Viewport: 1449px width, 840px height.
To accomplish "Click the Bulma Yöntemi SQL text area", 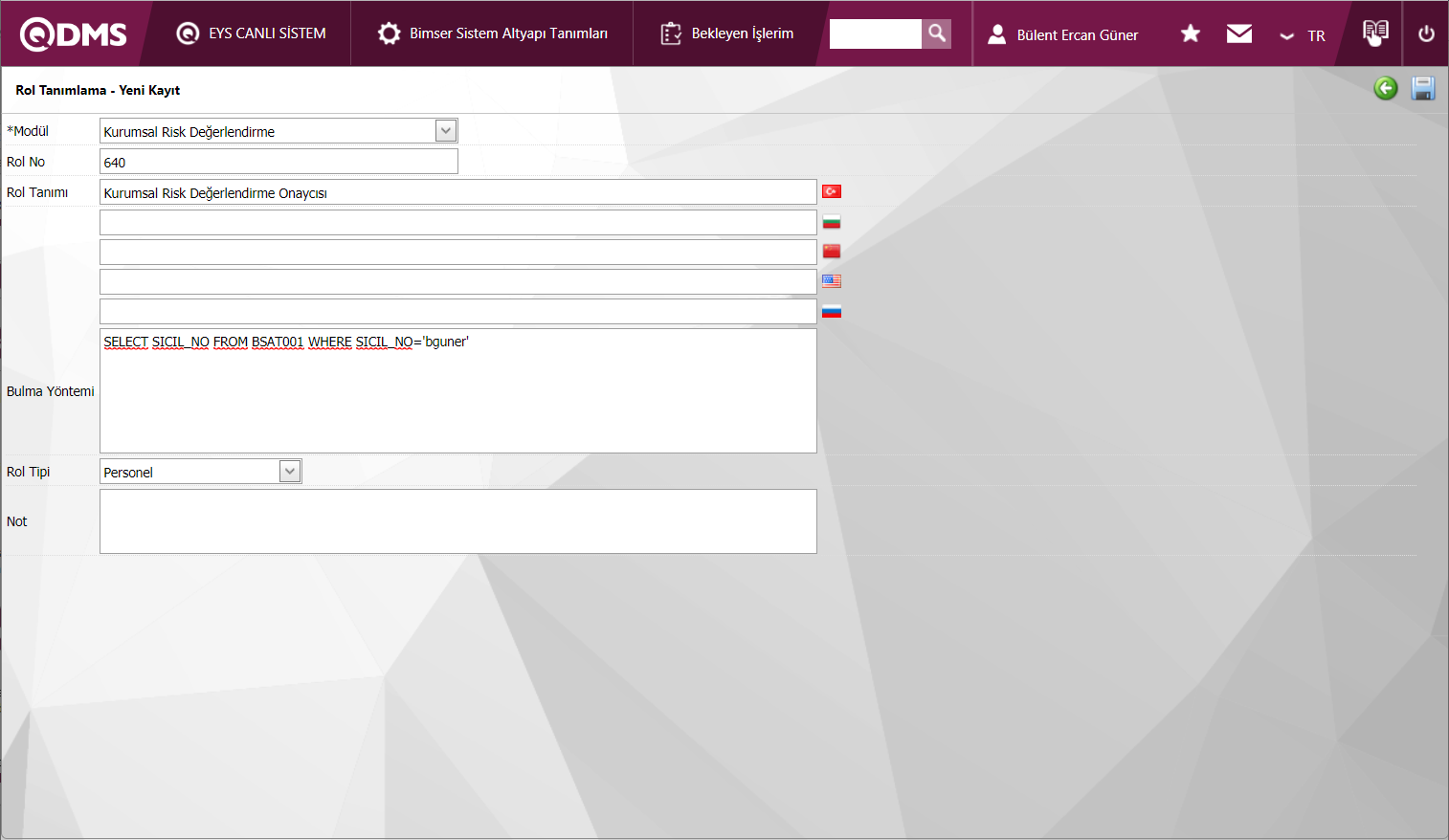I will click(457, 390).
